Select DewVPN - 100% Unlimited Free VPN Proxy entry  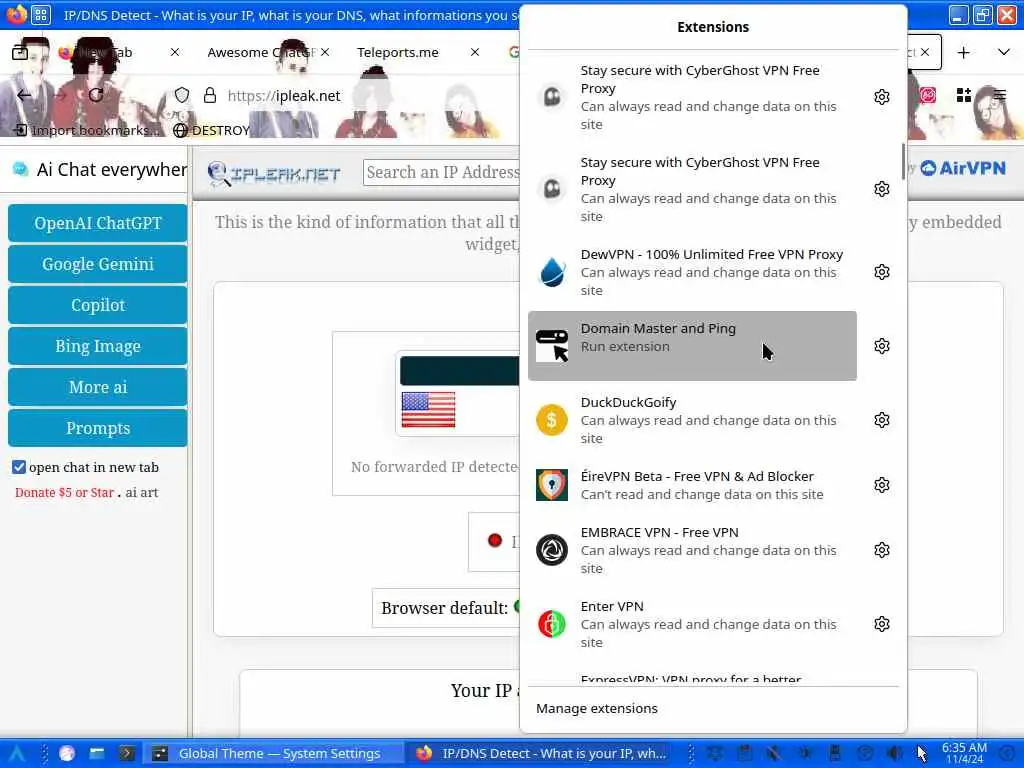[x=692, y=272]
